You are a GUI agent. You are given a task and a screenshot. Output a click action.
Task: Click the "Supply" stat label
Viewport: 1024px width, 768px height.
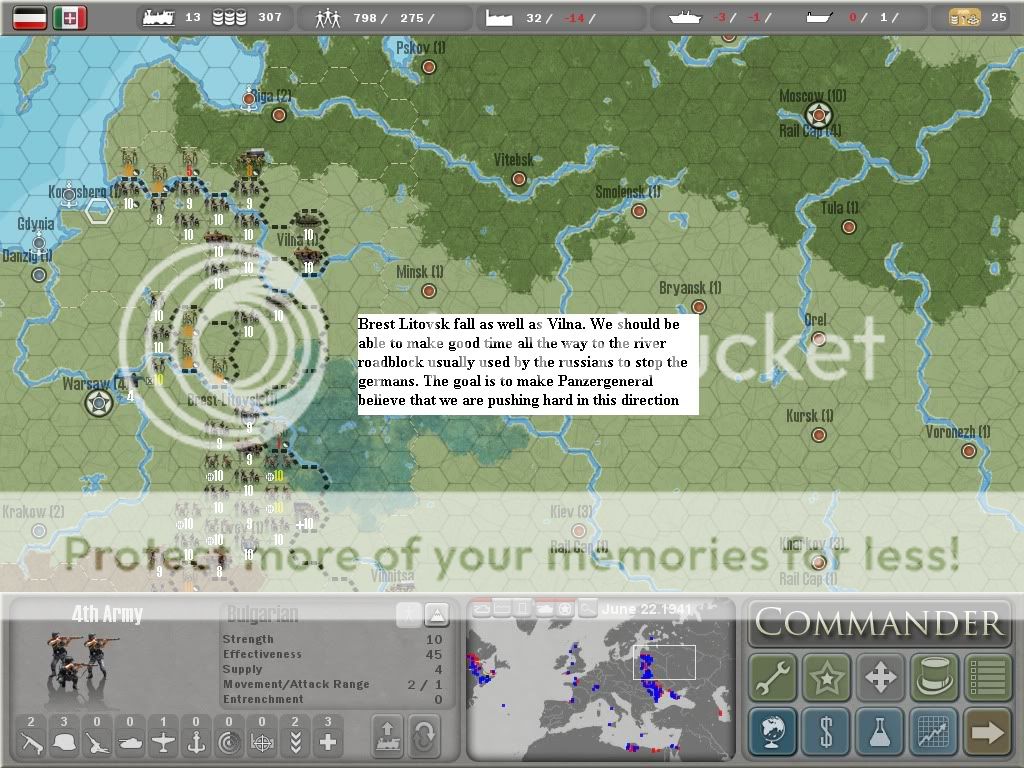pyautogui.click(x=242, y=669)
